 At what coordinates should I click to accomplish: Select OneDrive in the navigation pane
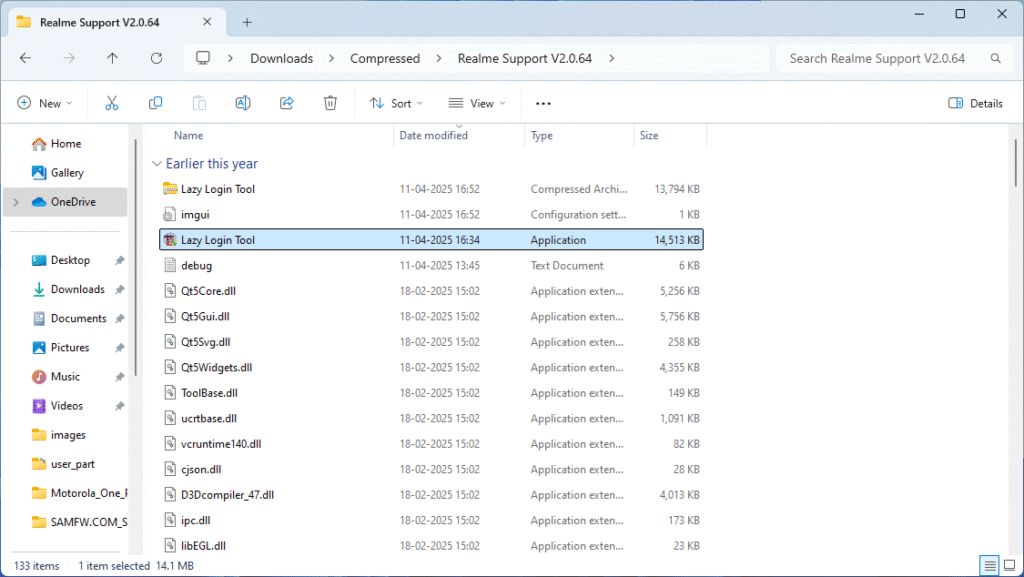pos(64,202)
